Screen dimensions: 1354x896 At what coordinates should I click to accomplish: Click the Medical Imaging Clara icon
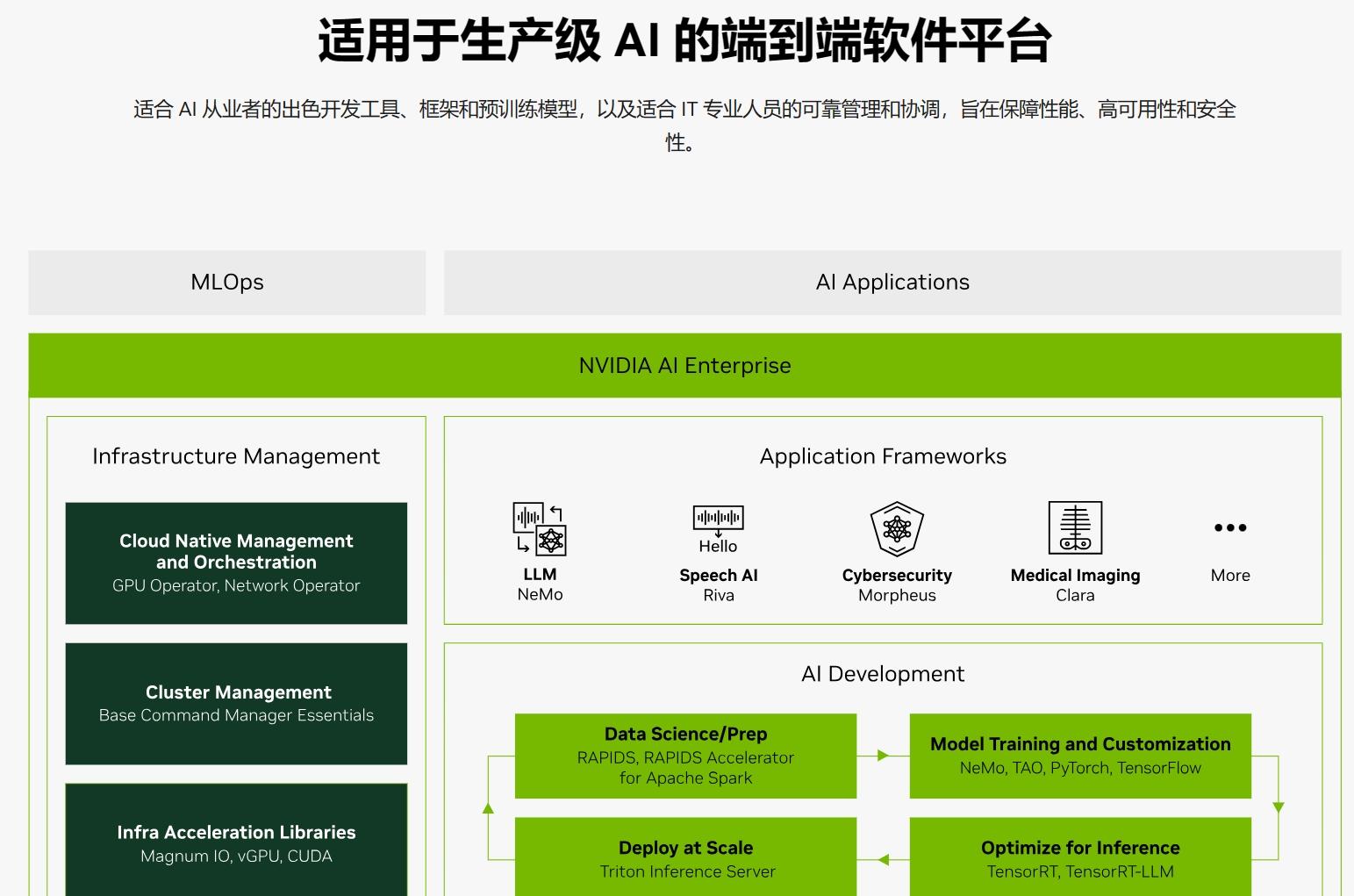click(1075, 527)
